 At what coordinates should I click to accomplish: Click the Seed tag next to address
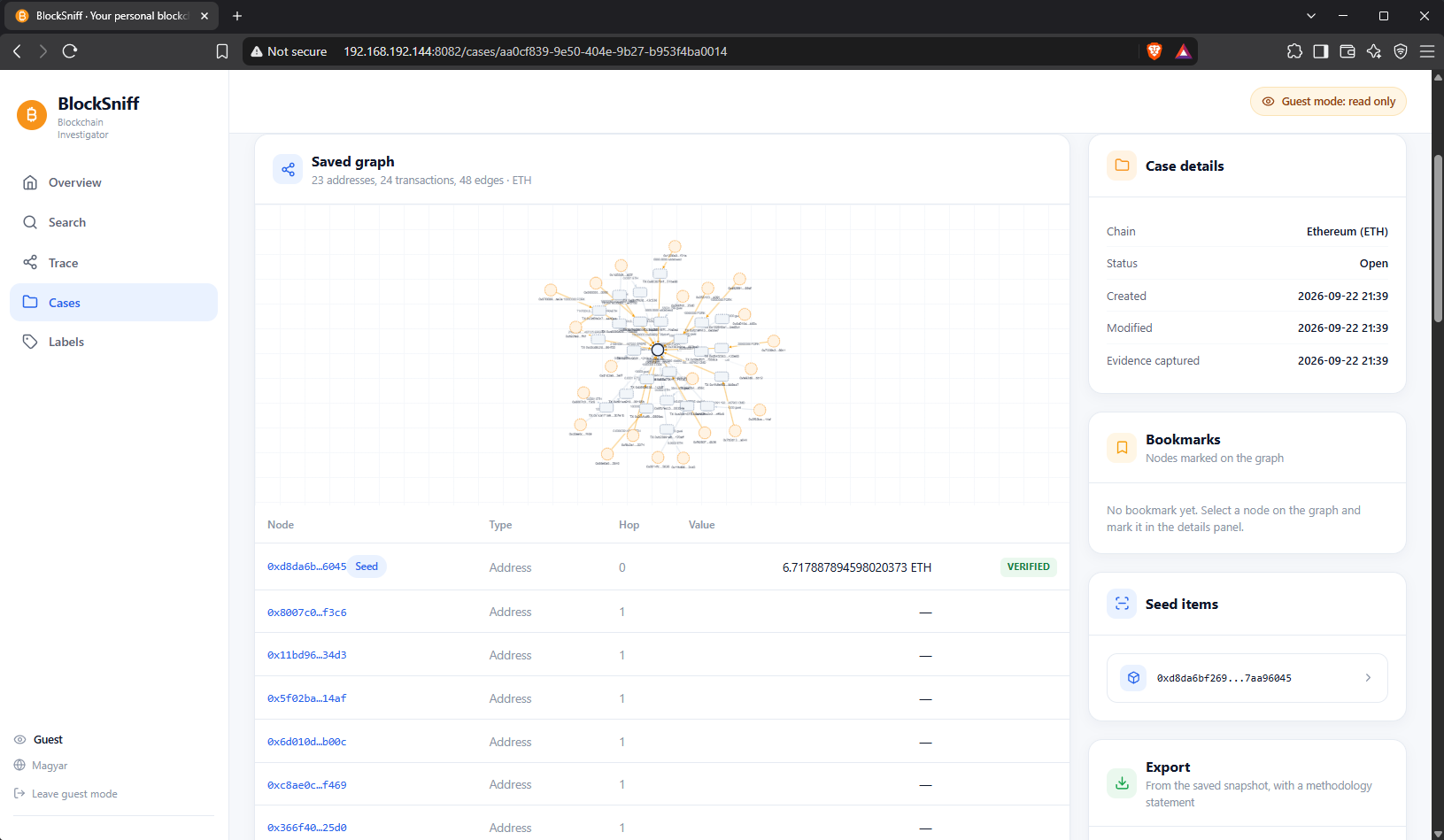point(367,566)
